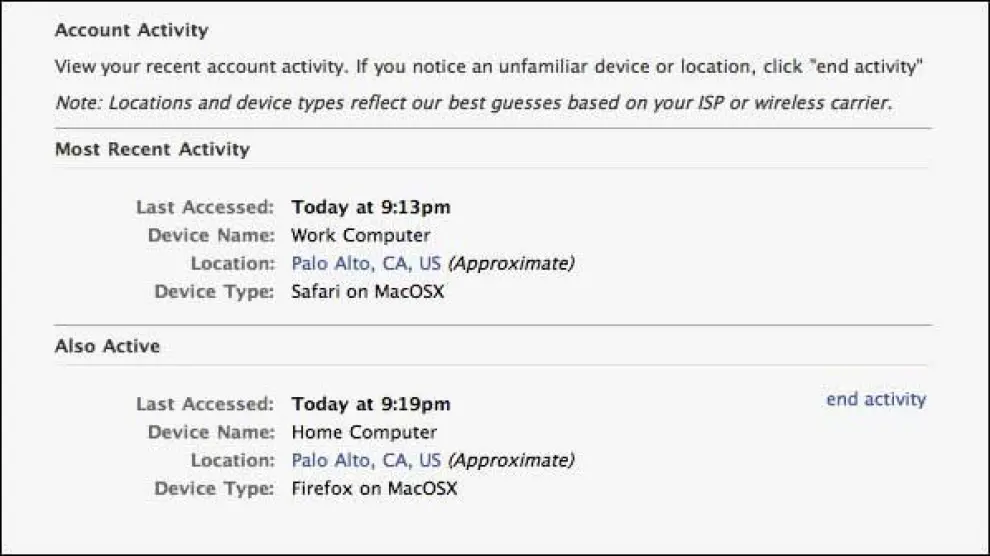
Task: Click the Work Computer device name
Action: pos(360,236)
